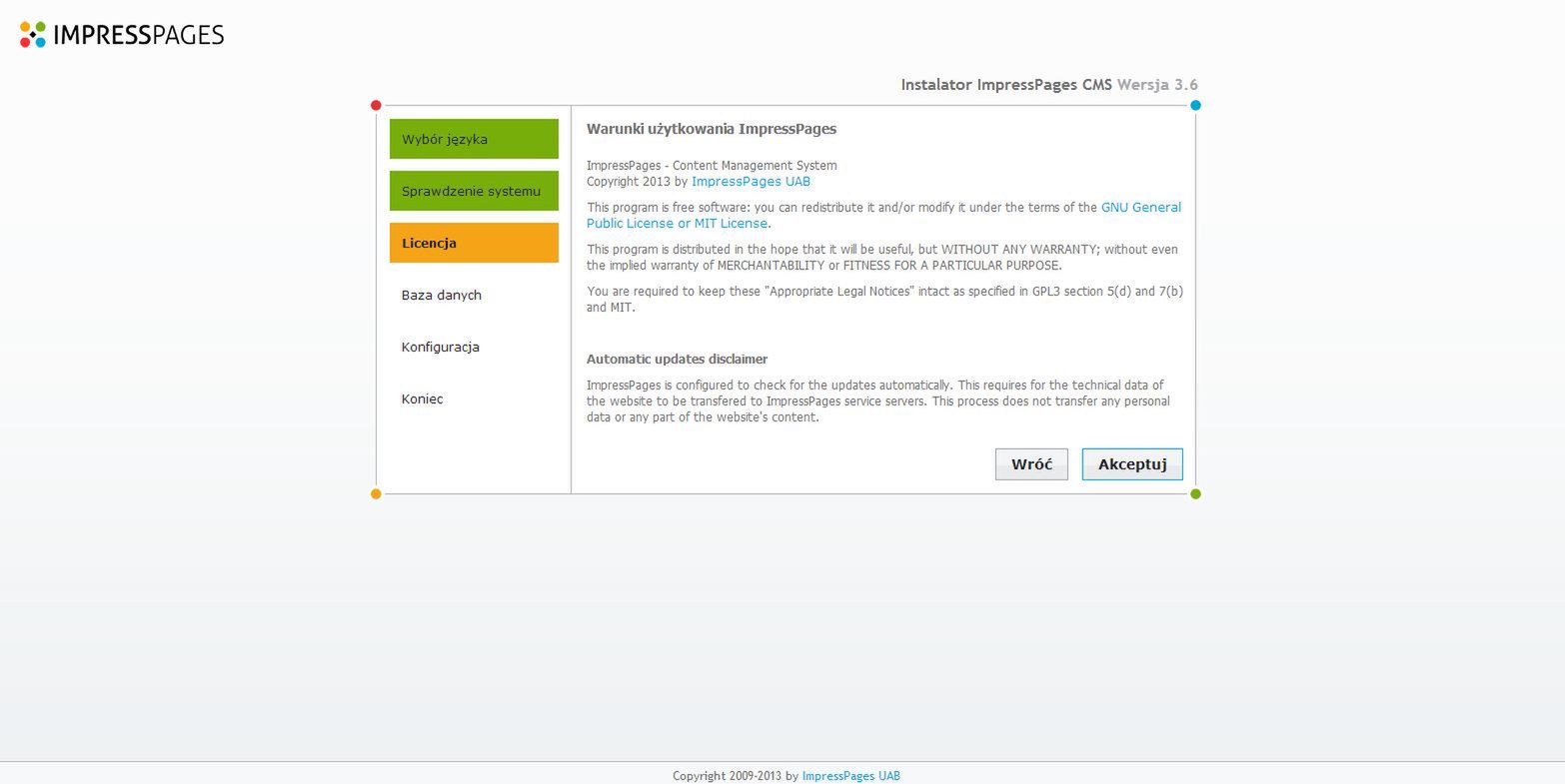
Task: Click Copyright 2009-2013 footer text
Action: tap(736, 776)
